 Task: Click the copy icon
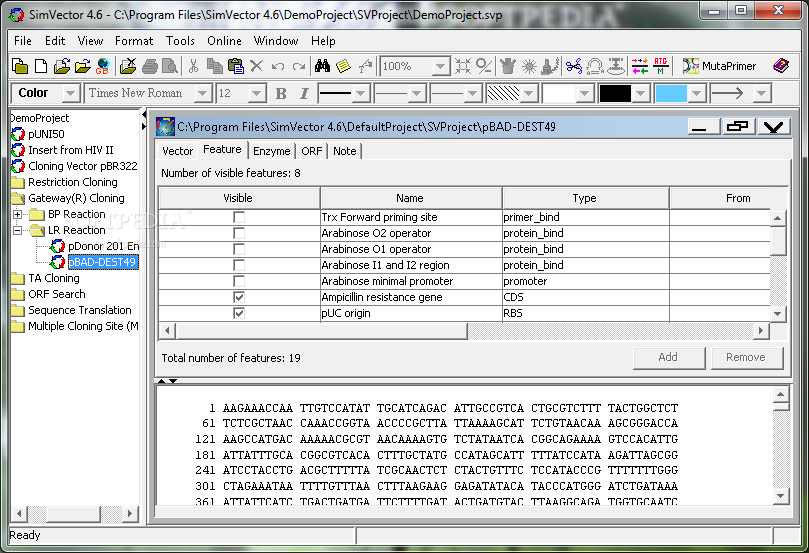click(x=215, y=66)
